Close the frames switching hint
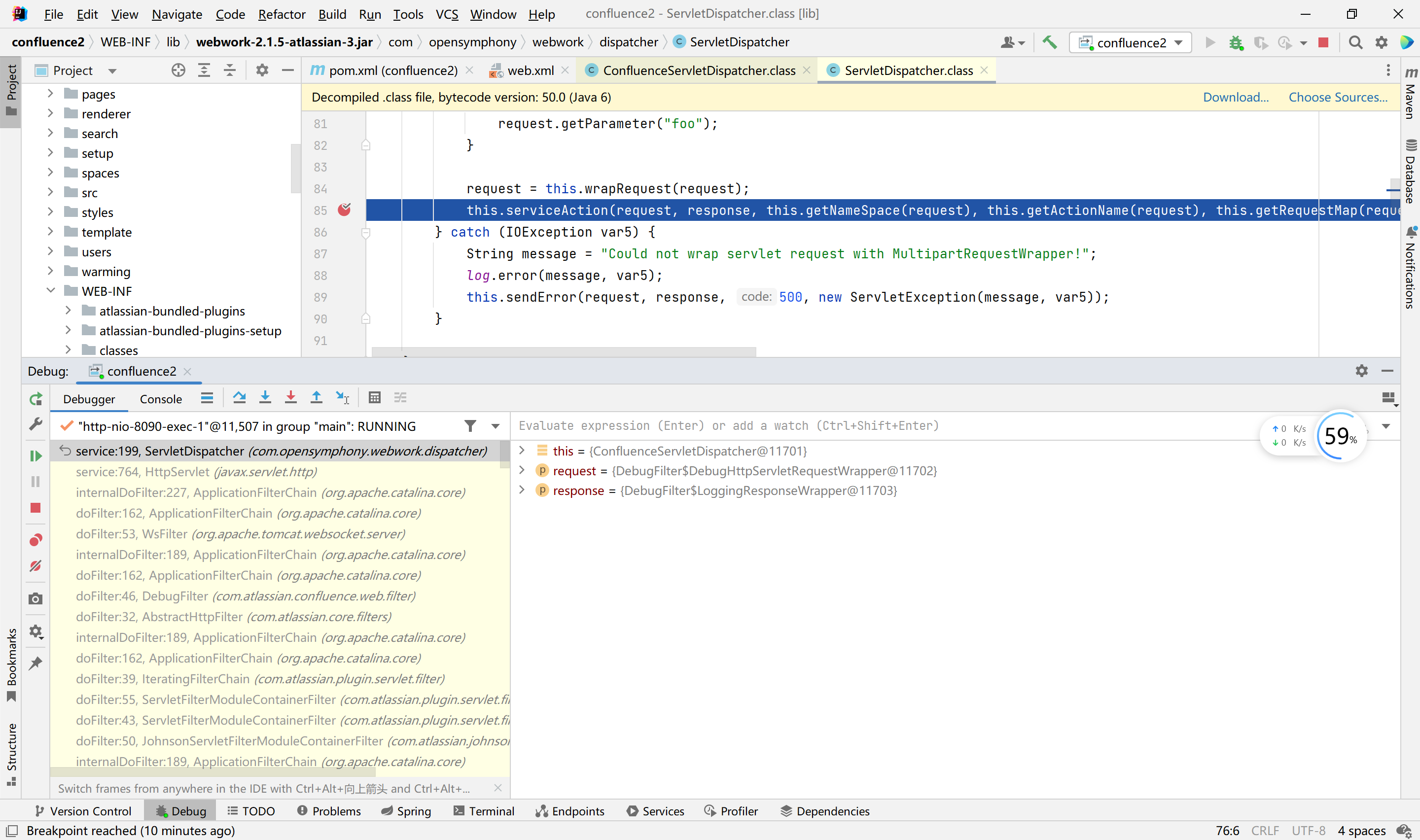The height and width of the screenshot is (840, 1420). click(497, 788)
